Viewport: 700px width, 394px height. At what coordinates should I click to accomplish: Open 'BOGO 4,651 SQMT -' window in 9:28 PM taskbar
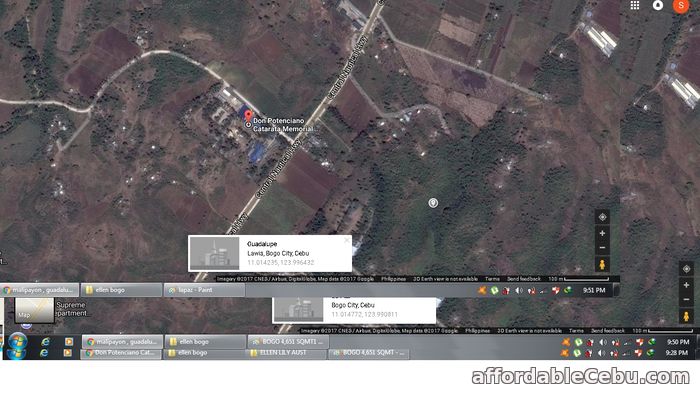coord(368,353)
